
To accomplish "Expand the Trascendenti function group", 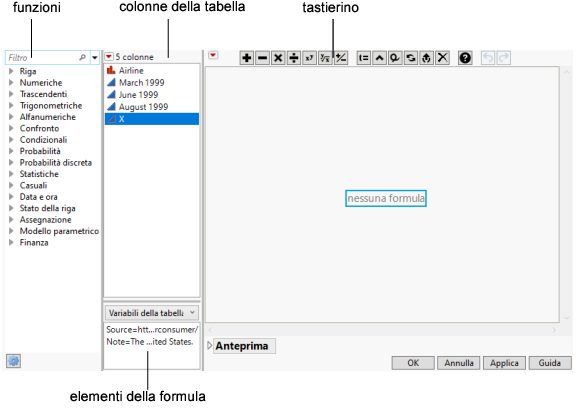I will pos(11,94).
